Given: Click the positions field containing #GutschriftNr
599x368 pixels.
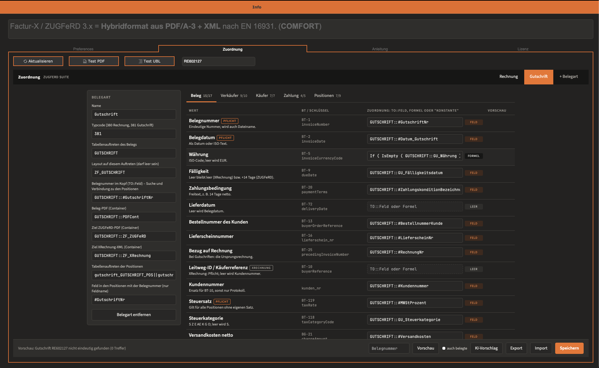Looking at the screenshot, I should [x=133, y=300].
